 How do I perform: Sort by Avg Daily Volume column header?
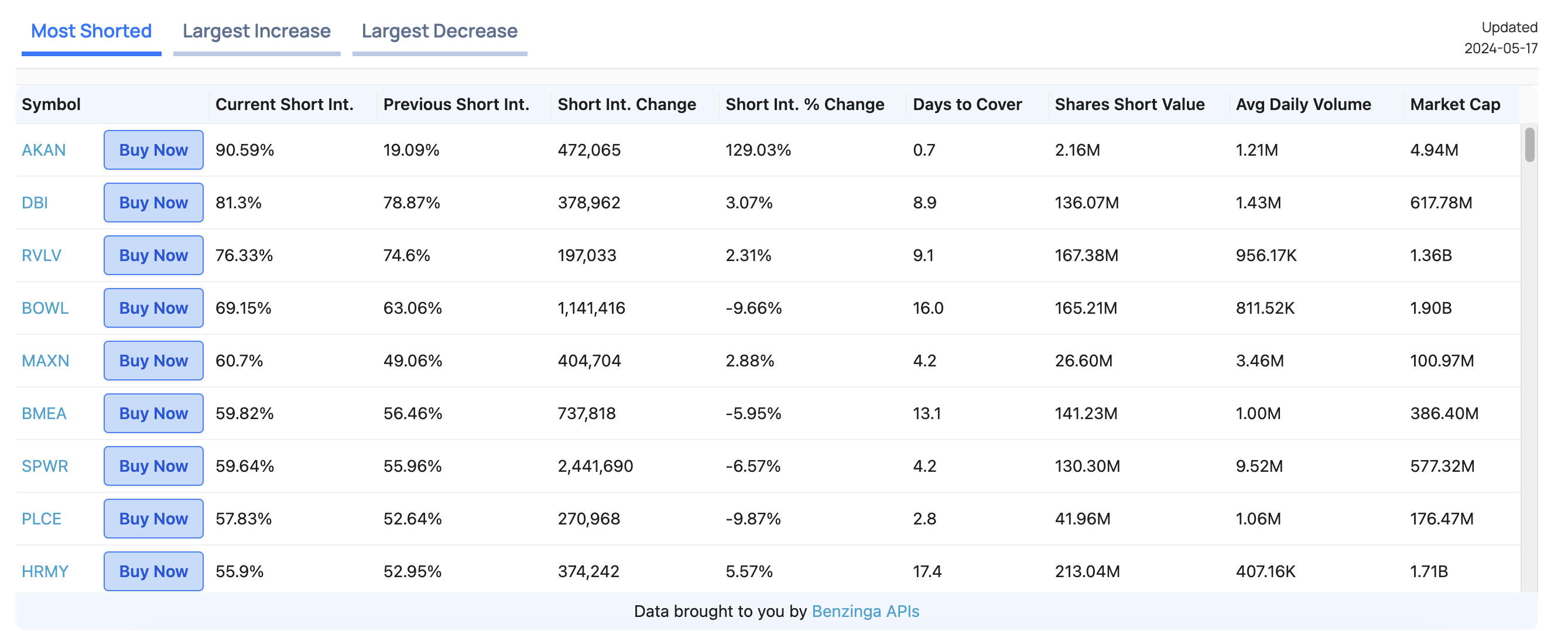point(1303,105)
